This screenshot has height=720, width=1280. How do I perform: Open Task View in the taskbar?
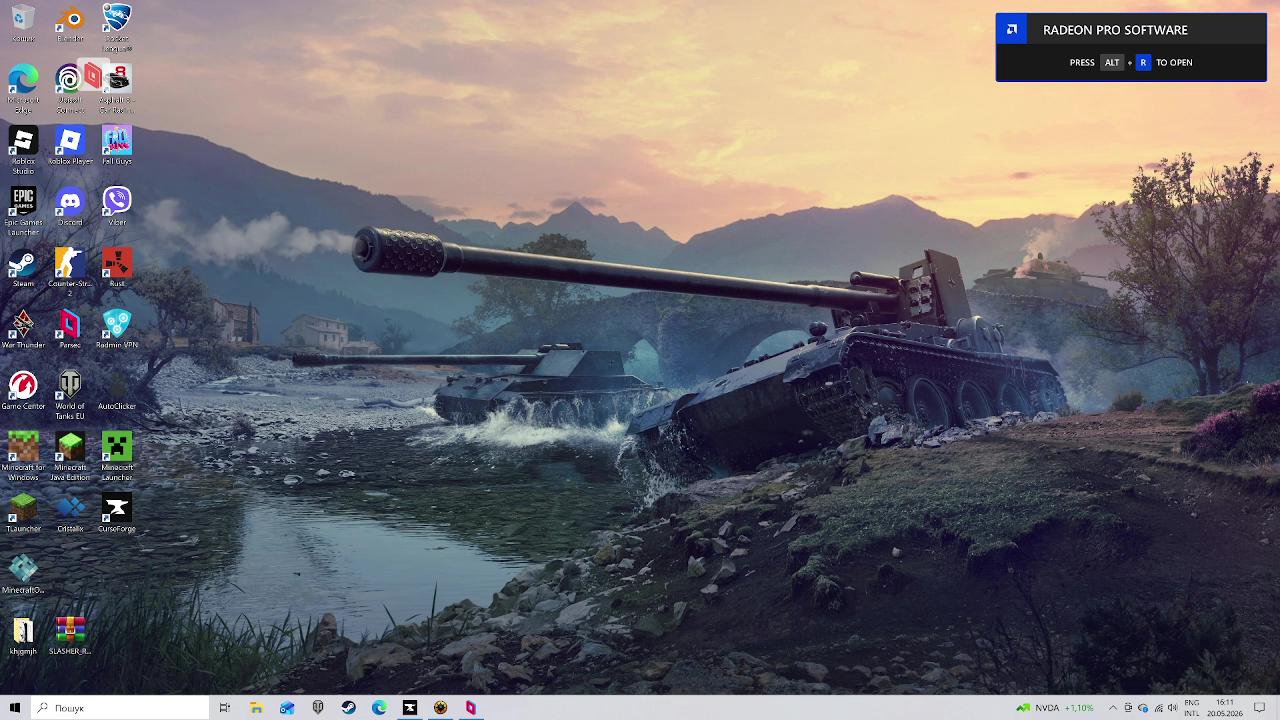tap(225, 708)
